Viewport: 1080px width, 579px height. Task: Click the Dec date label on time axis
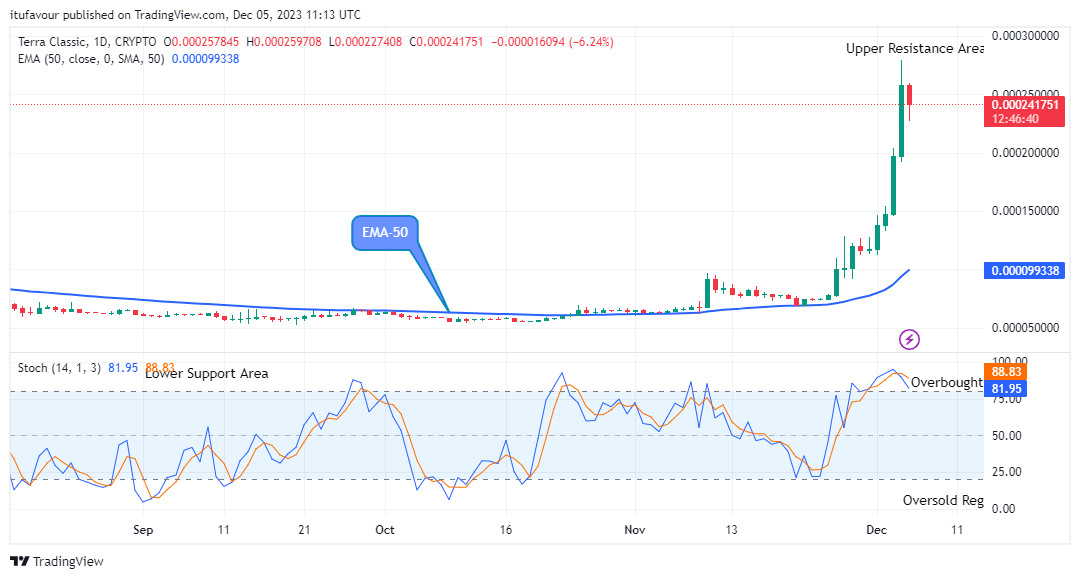tap(876, 529)
